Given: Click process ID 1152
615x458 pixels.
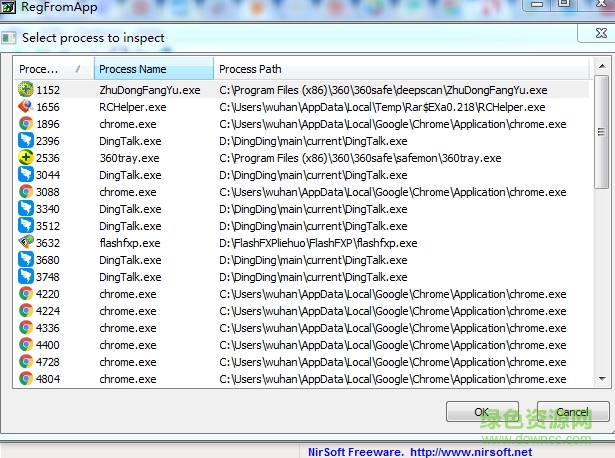Looking at the screenshot, I should [x=48, y=90].
